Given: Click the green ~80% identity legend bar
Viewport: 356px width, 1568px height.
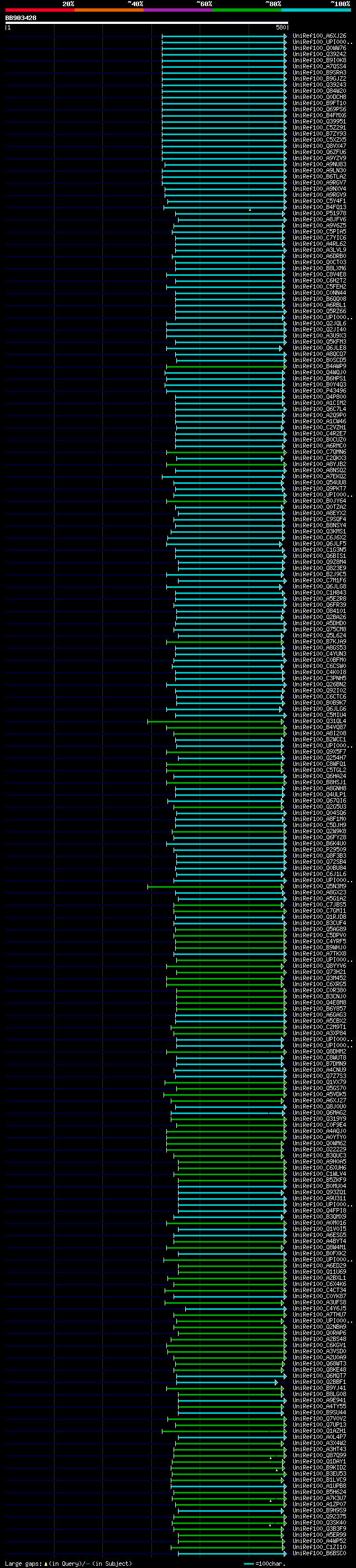Looking at the screenshot, I should coord(247,10).
